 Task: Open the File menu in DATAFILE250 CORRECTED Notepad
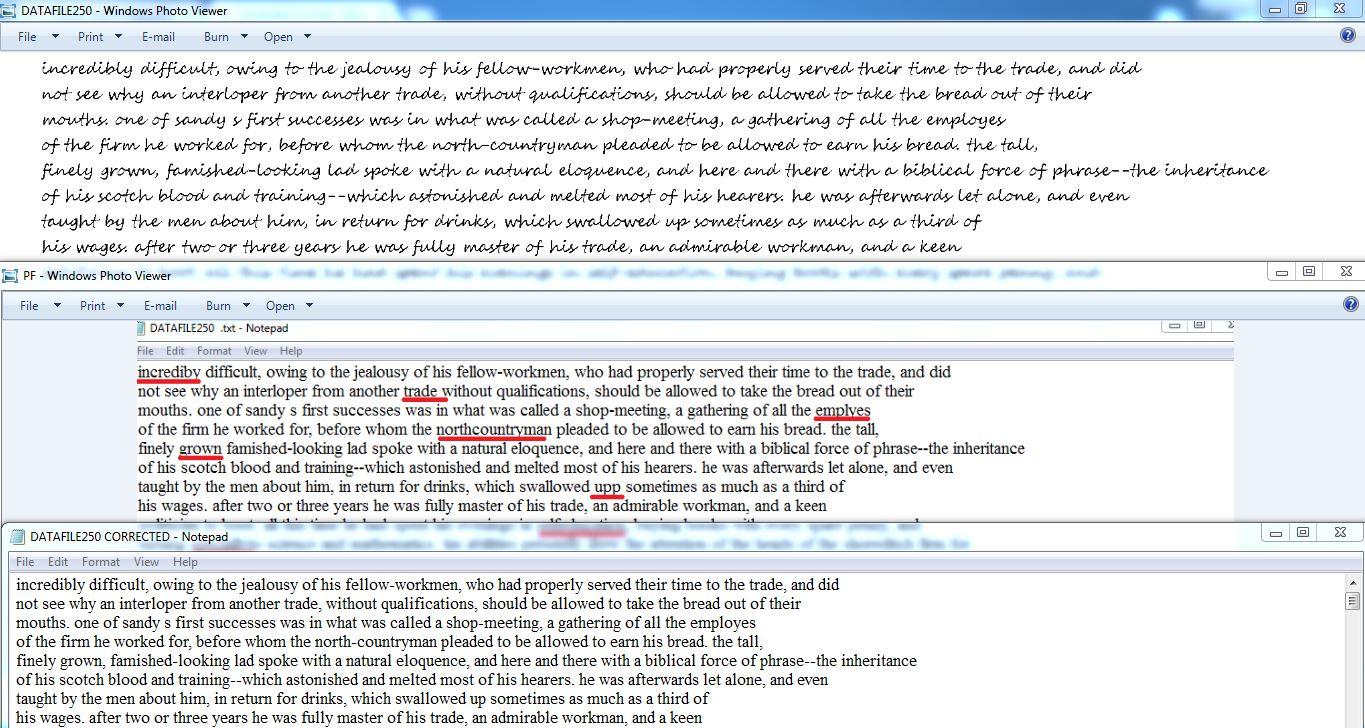click(24, 561)
